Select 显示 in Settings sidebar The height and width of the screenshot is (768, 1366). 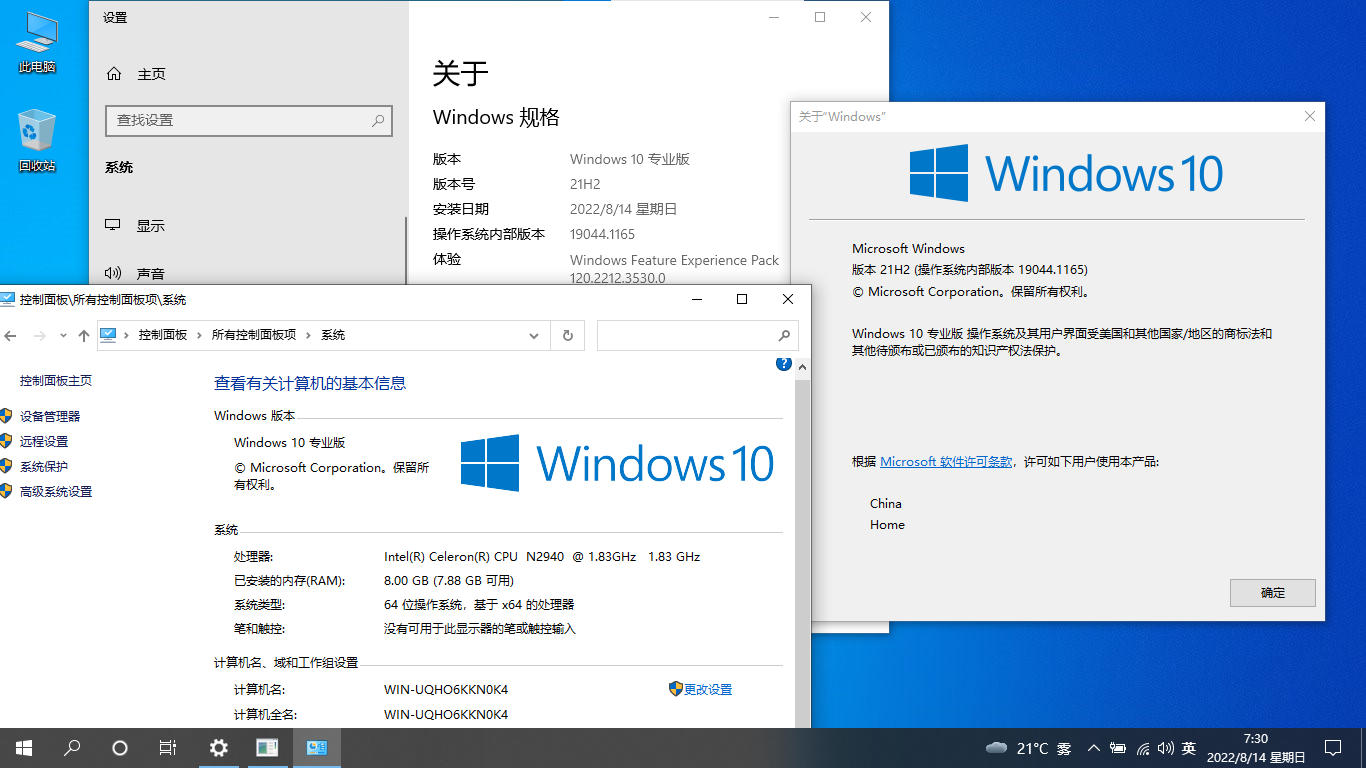pyautogui.click(x=151, y=226)
